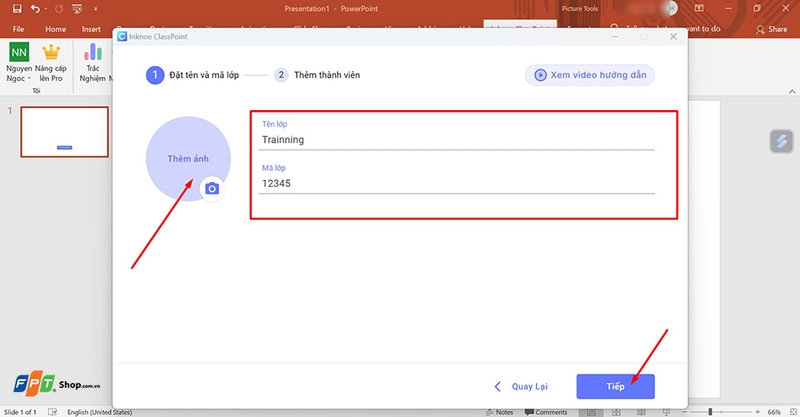Switch to the Home ribbon tab
800x417 pixels.
click(x=55, y=29)
